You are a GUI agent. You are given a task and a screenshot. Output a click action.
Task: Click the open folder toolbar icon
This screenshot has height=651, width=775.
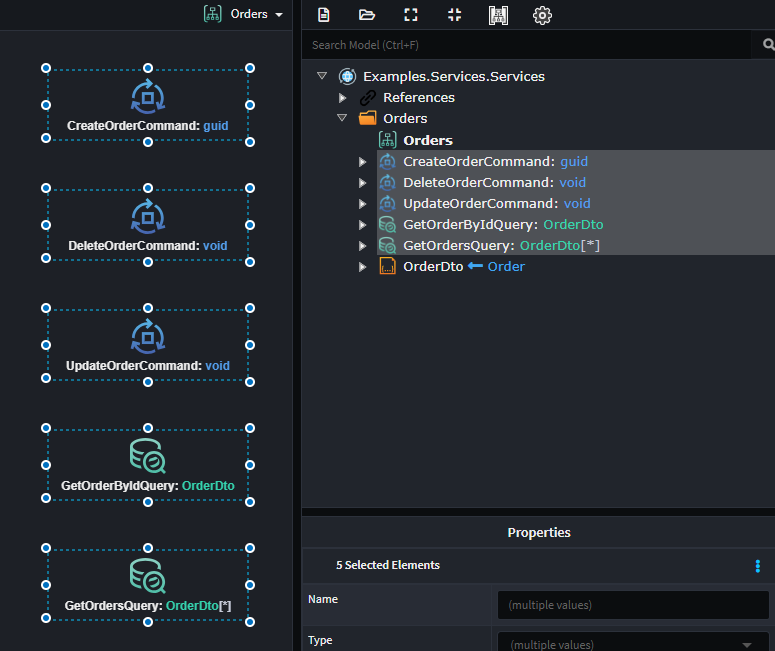tap(367, 15)
